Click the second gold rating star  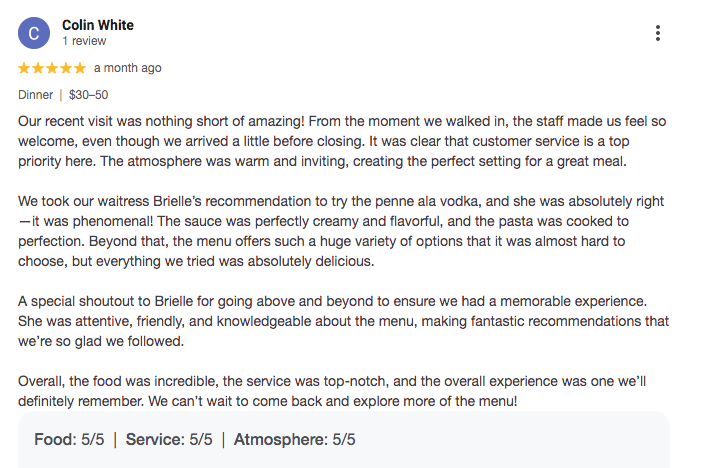[x=38, y=68]
